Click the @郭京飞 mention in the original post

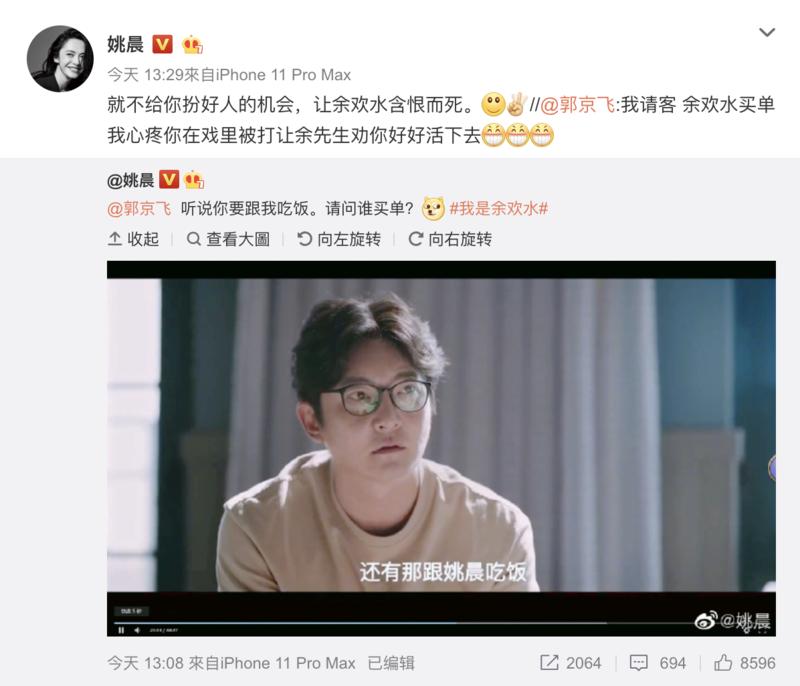pyautogui.click(x=139, y=209)
